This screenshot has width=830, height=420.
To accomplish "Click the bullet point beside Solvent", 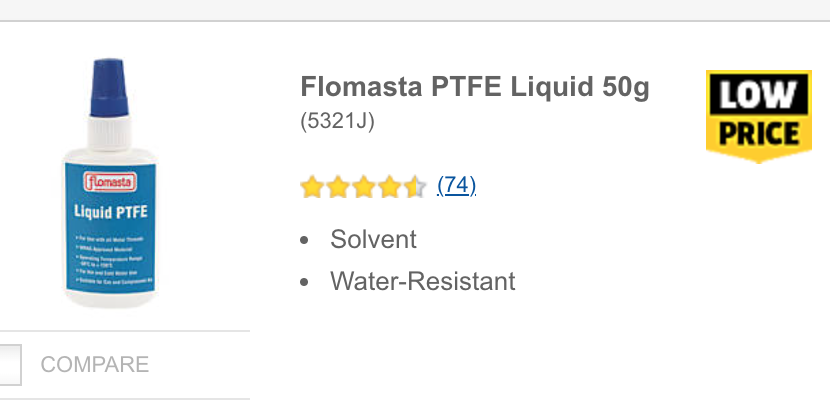I will (x=305, y=241).
